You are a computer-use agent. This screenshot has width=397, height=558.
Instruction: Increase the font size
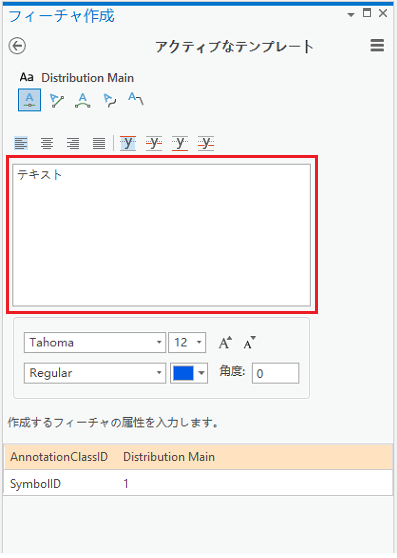click(225, 343)
